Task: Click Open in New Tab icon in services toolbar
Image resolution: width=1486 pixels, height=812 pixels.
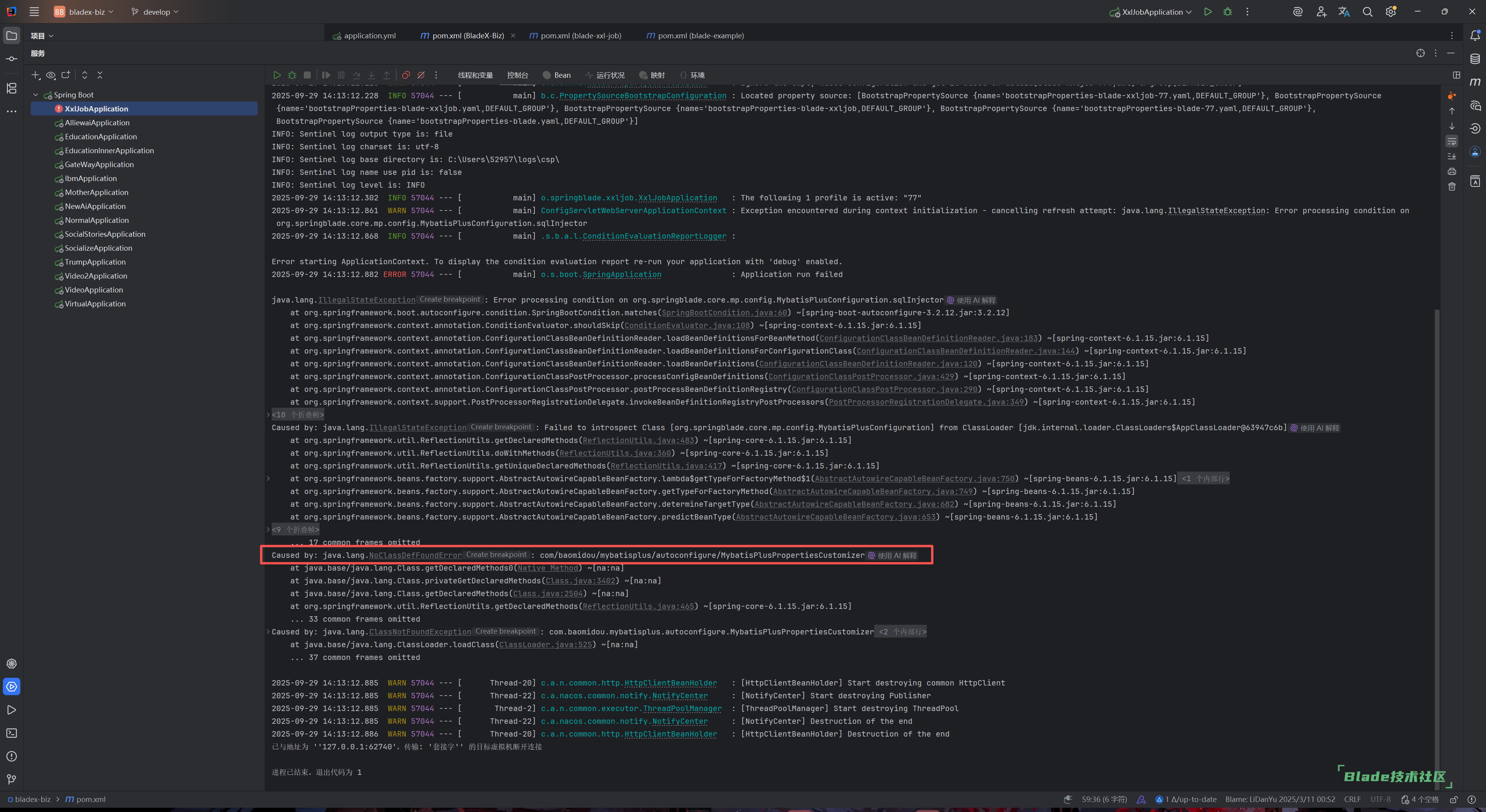Action: [x=66, y=75]
